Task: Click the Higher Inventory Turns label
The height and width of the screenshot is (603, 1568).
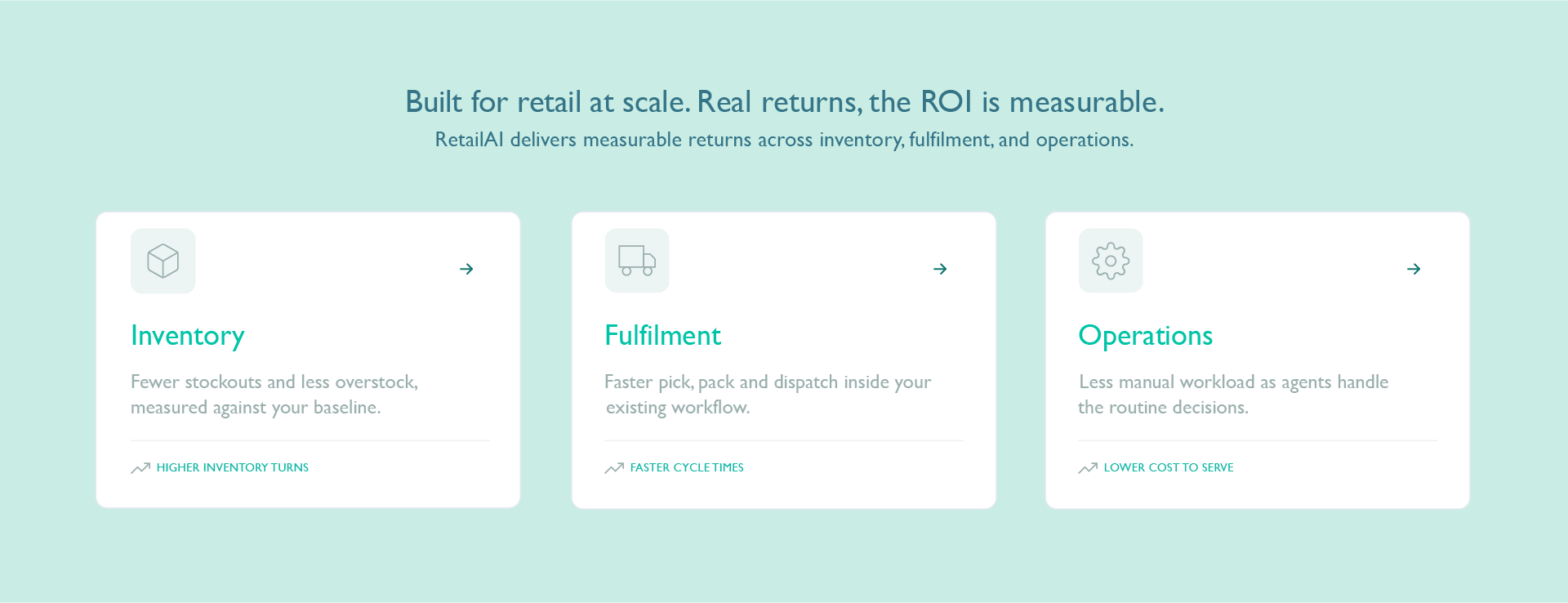Action: [x=233, y=467]
